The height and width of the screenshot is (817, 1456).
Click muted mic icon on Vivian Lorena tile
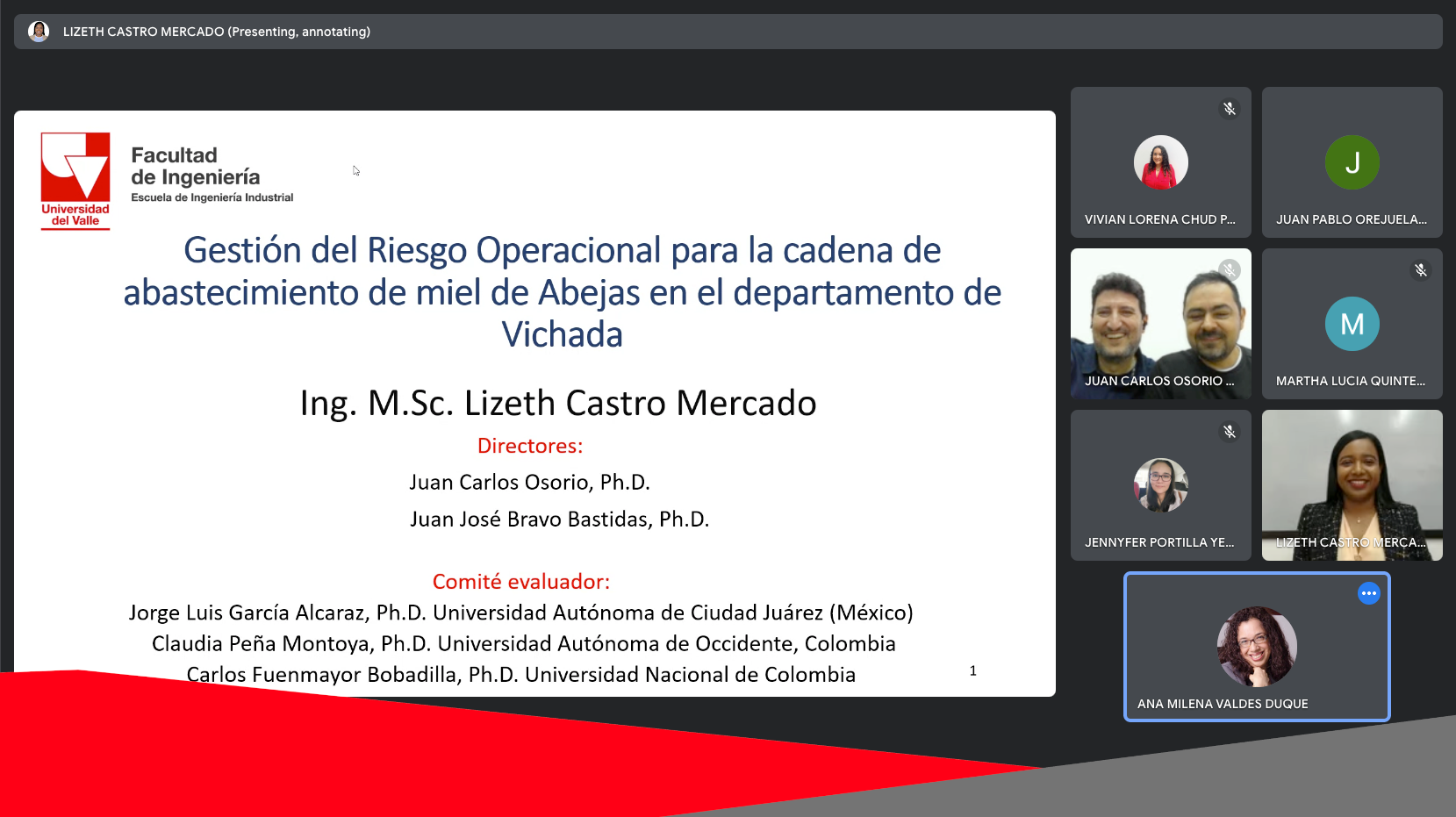[x=1229, y=109]
